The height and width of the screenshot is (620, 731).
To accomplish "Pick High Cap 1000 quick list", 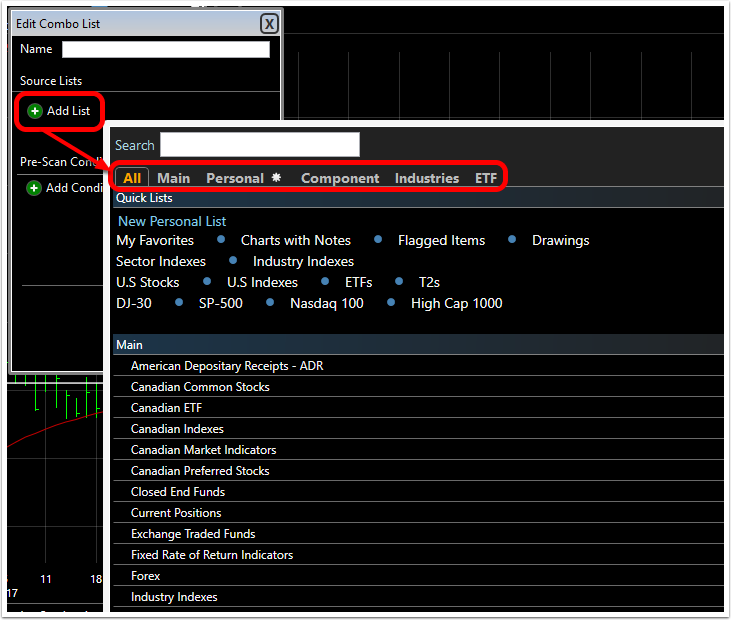I will tap(456, 303).
